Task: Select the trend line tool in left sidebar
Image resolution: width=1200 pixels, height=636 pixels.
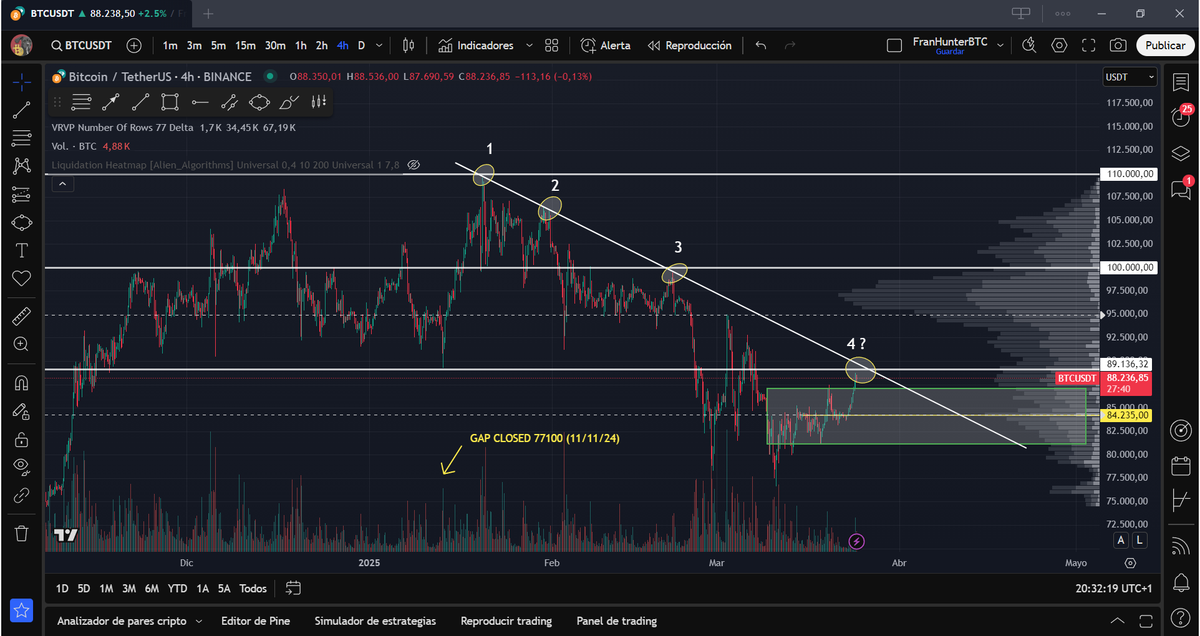Action: click(x=21, y=110)
